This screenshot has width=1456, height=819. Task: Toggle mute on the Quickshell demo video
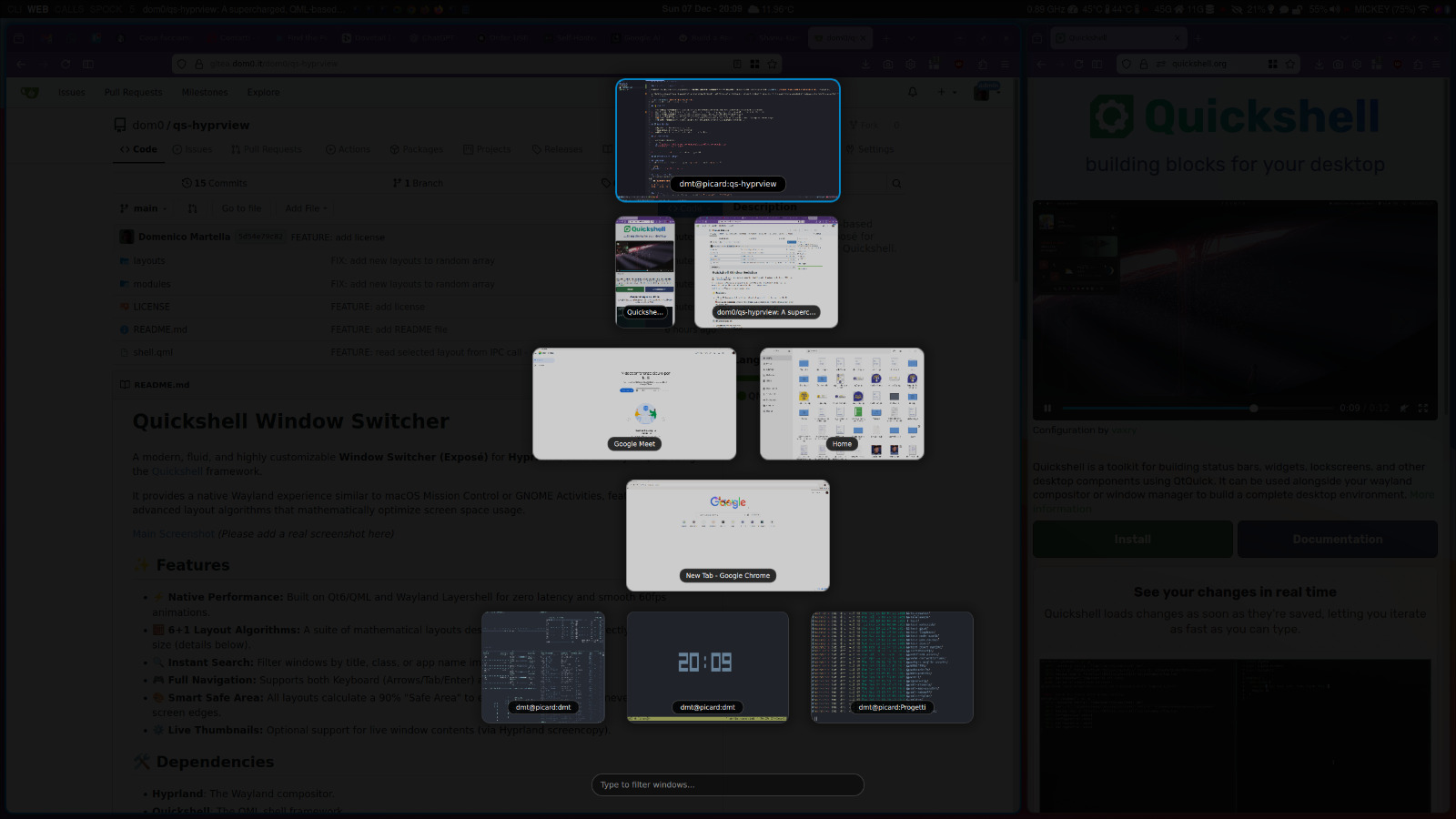point(1404,409)
